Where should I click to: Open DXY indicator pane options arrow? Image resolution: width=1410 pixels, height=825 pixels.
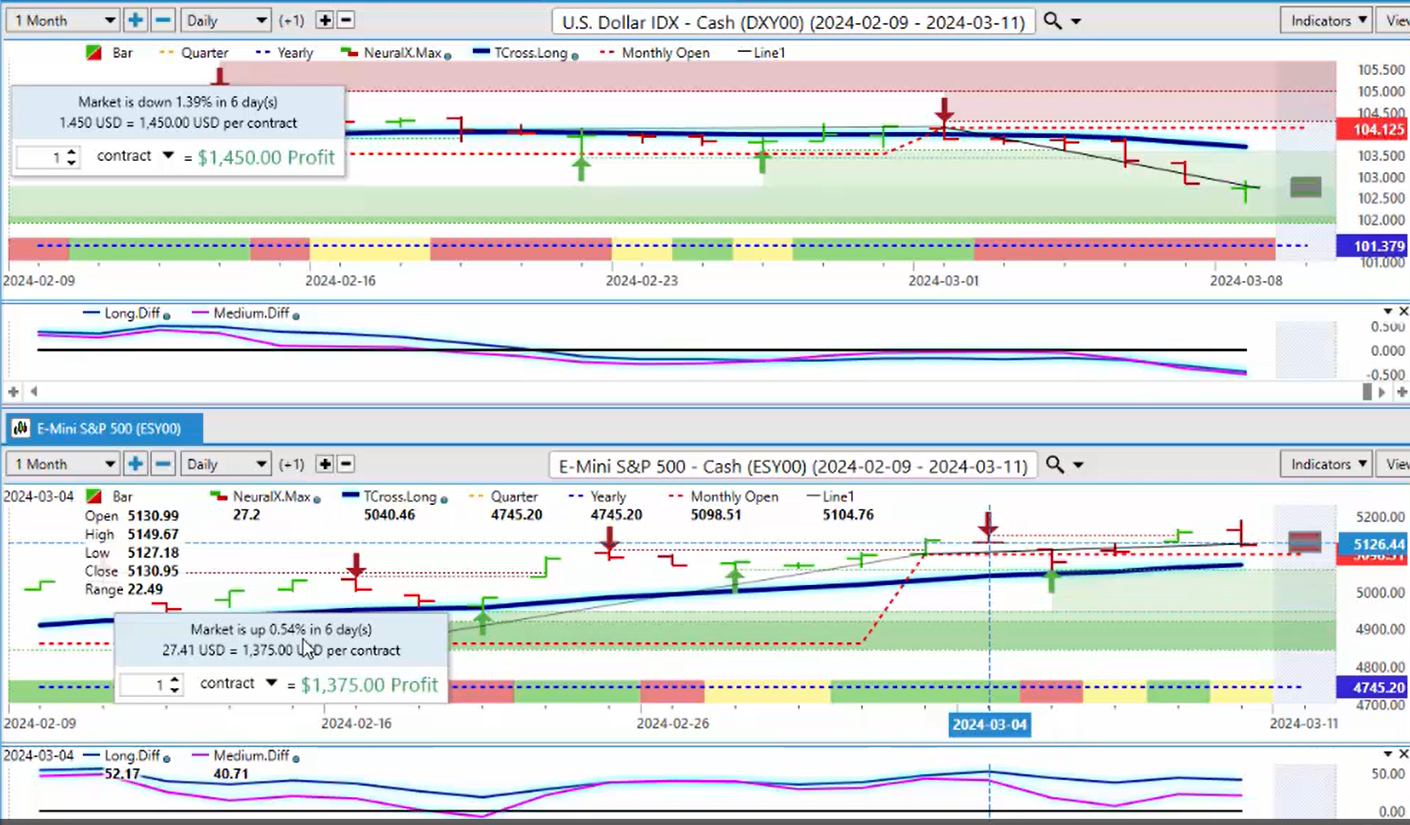1387,312
